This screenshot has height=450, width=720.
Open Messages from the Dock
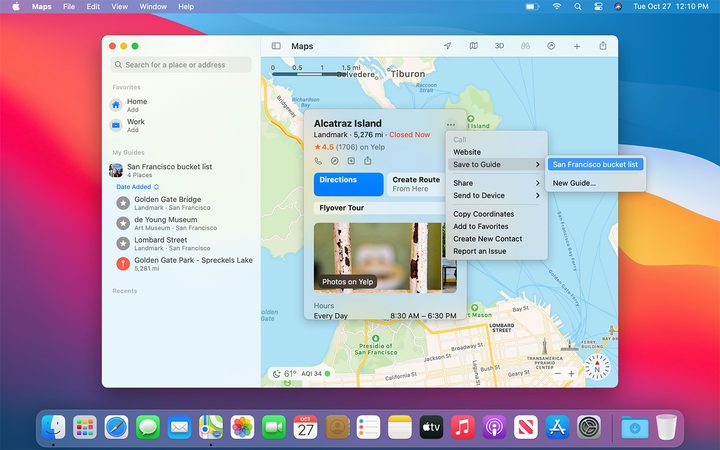148,428
